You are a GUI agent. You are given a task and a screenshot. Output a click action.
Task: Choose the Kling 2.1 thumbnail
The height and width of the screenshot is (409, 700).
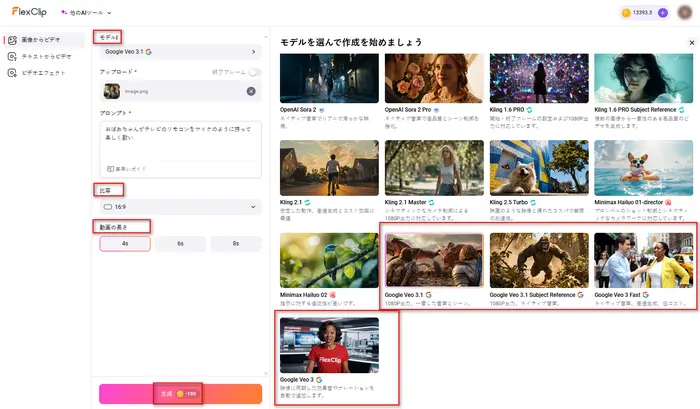point(329,168)
